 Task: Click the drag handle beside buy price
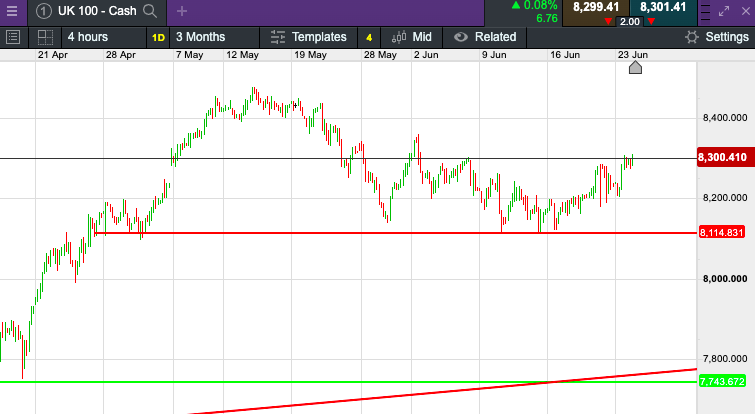click(704, 12)
